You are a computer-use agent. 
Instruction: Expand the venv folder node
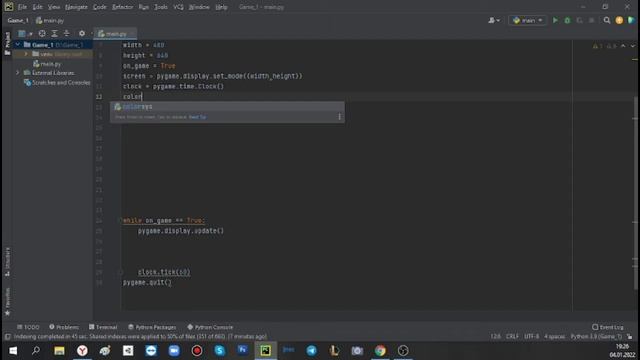[26, 54]
